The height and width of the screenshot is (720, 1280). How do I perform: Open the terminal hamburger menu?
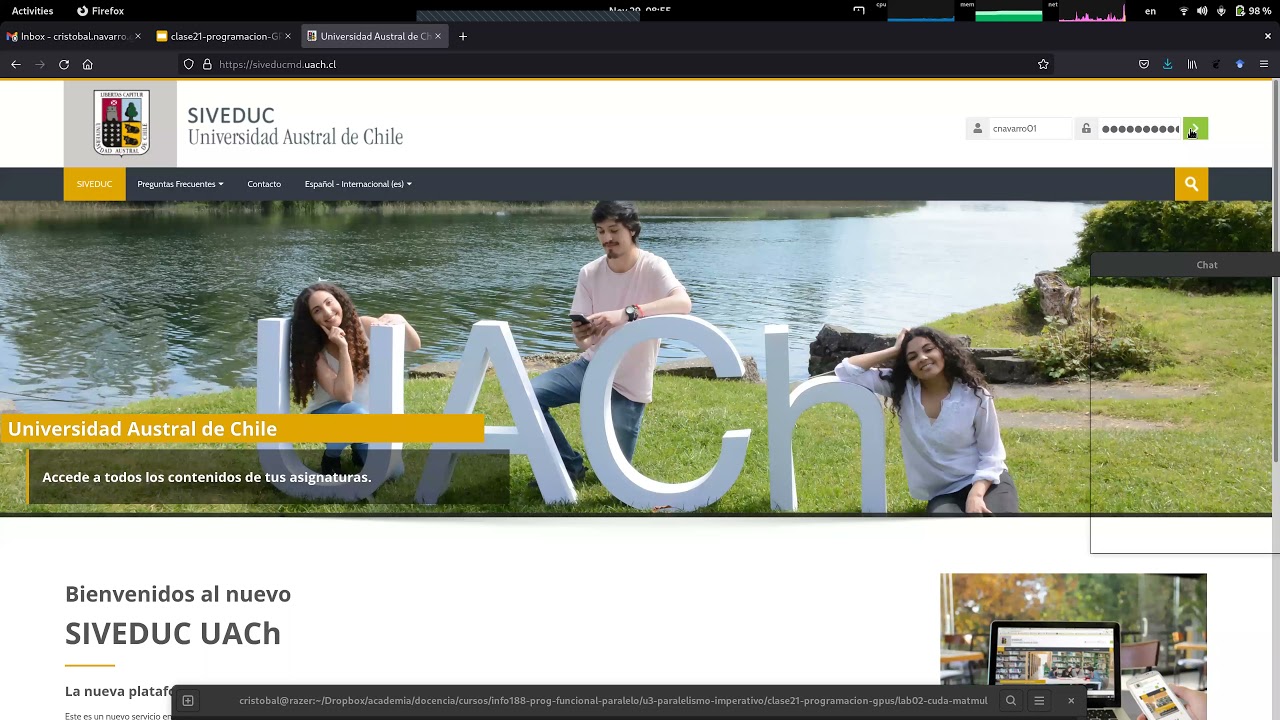coord(1039,701)
